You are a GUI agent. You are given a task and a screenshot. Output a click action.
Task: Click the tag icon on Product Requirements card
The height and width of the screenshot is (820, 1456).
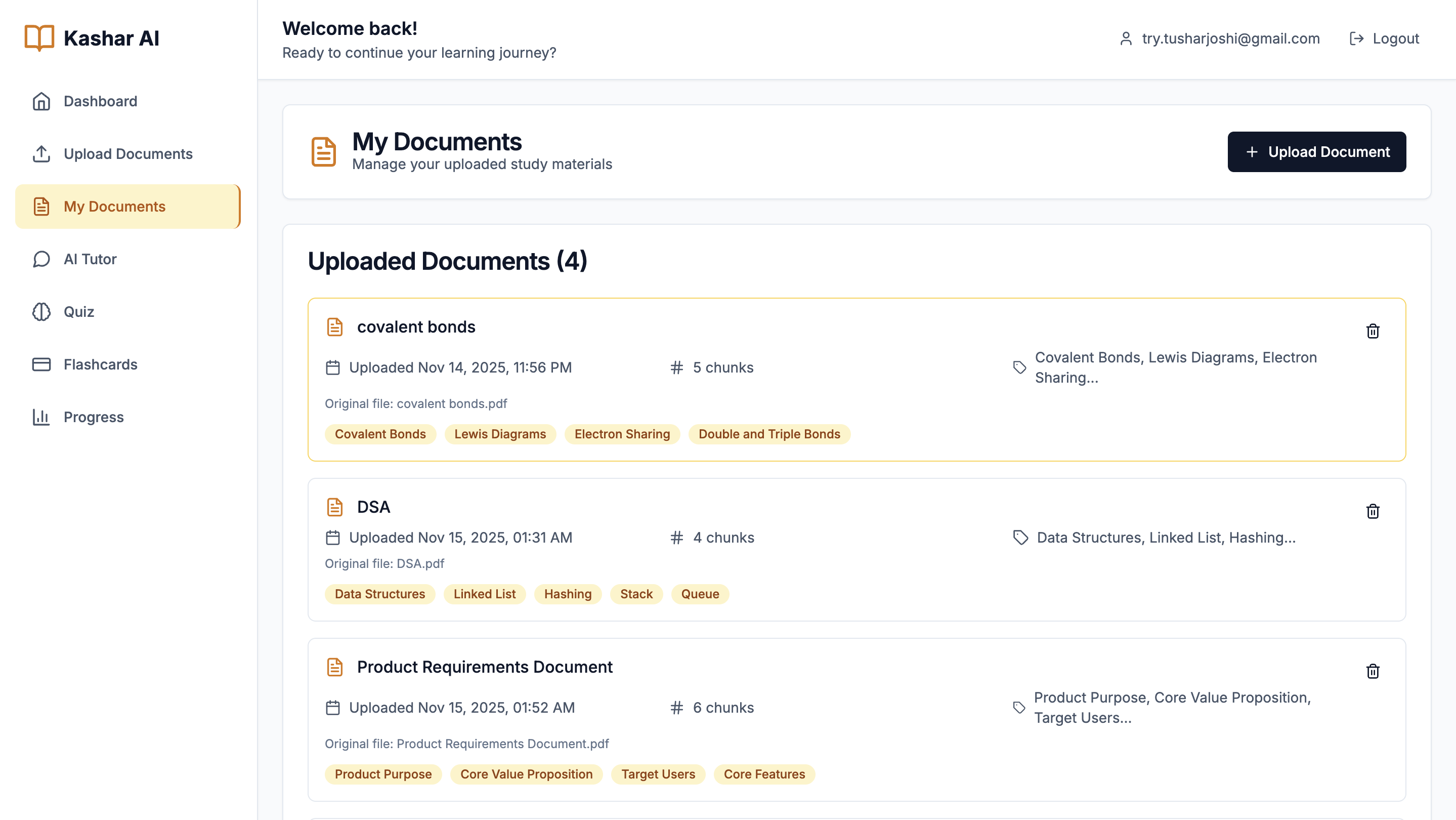click(1019, 708)
